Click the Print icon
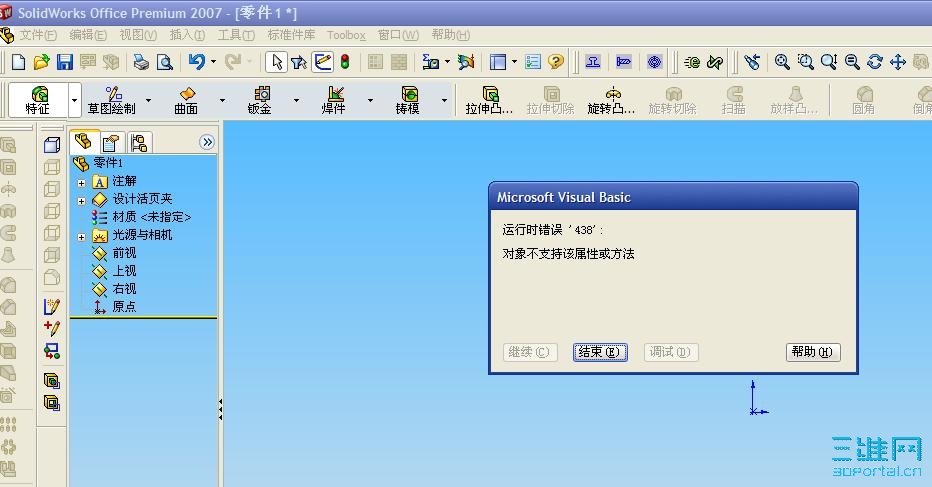Screen dimensions: 932x487 (x=141, y=62)
